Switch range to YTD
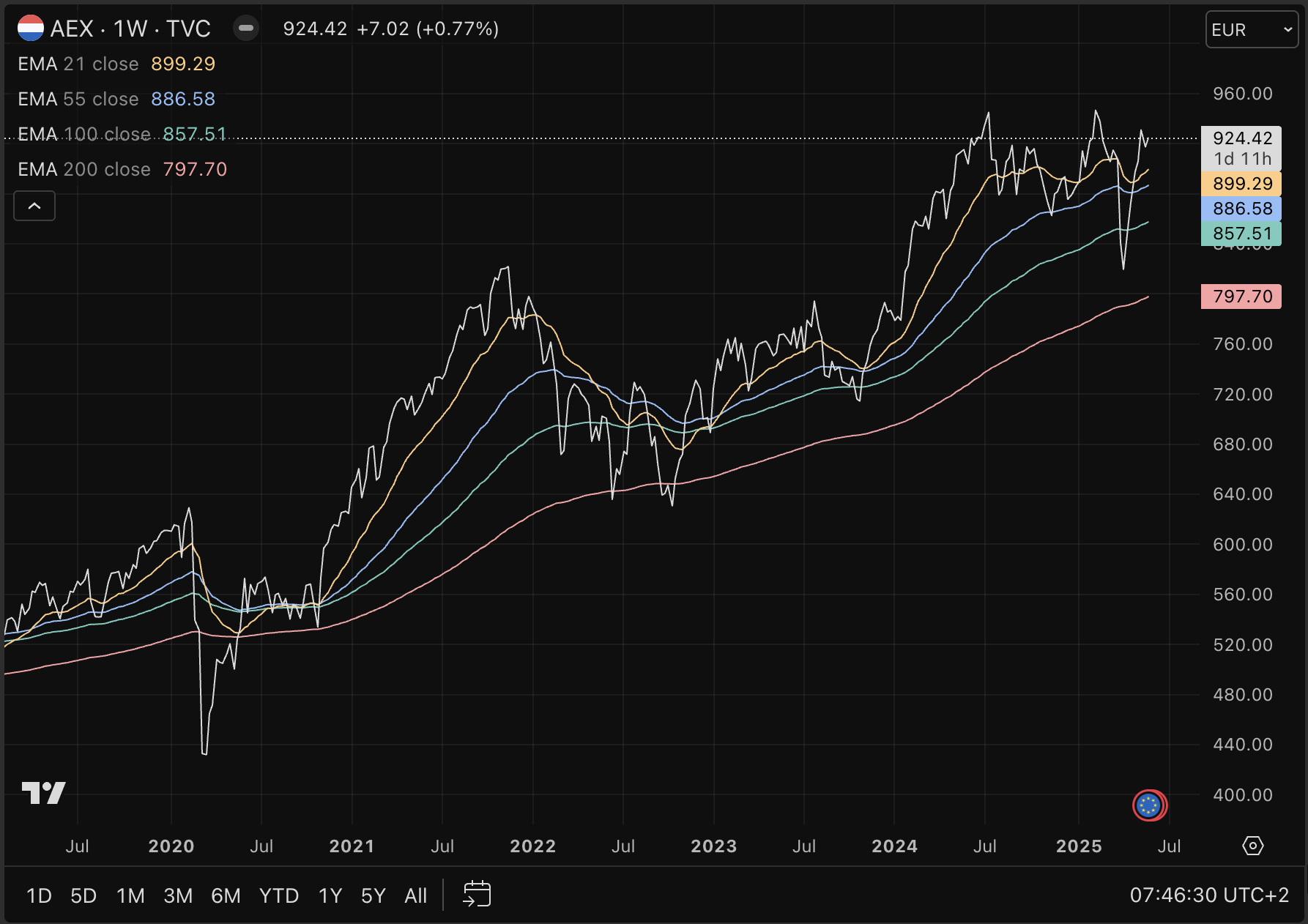The height and width of the screenshot is (924, 1308). click(278, 895)
